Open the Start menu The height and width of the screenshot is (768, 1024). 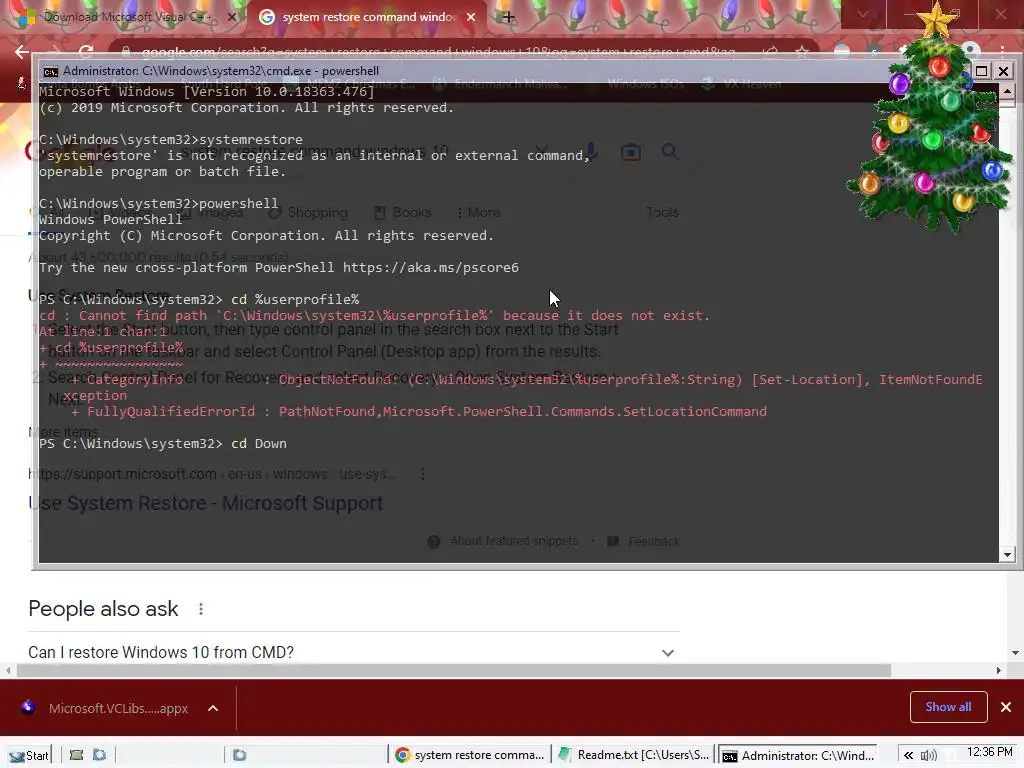(x=29, y=755)
